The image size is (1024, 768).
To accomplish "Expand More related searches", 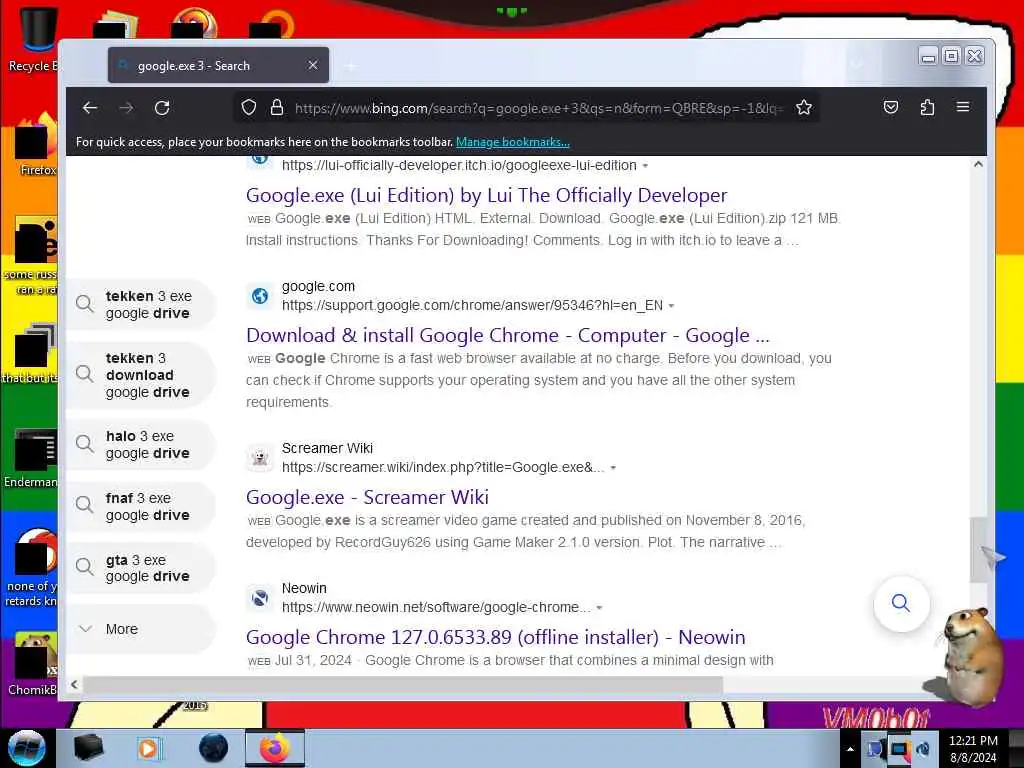I will tap(140, 629).
